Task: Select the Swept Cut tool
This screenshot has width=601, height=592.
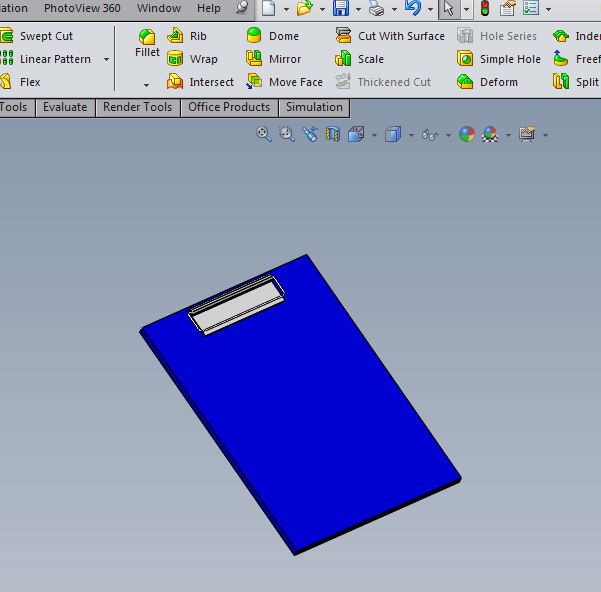Action: click(x=37, y=36)
